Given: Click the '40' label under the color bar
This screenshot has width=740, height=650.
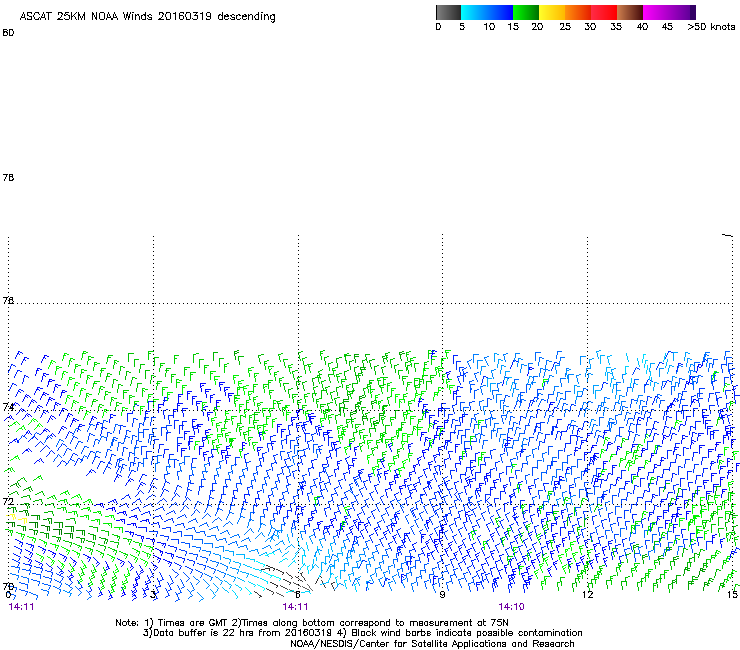Looking at the screenshot, I should (642, 27).
